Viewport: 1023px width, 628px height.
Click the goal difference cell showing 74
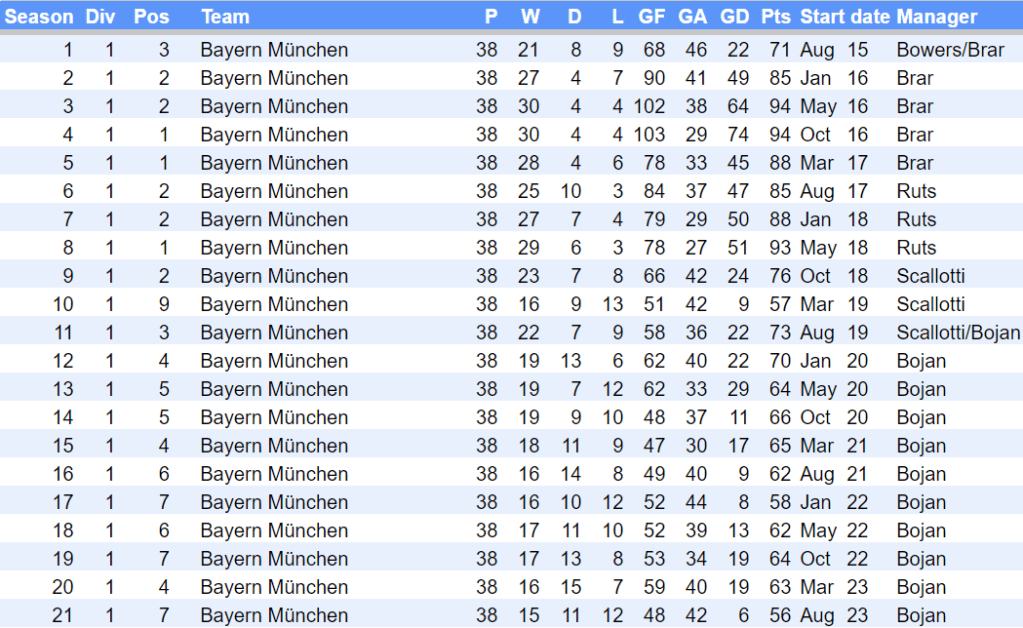click(x=738, y=135)
